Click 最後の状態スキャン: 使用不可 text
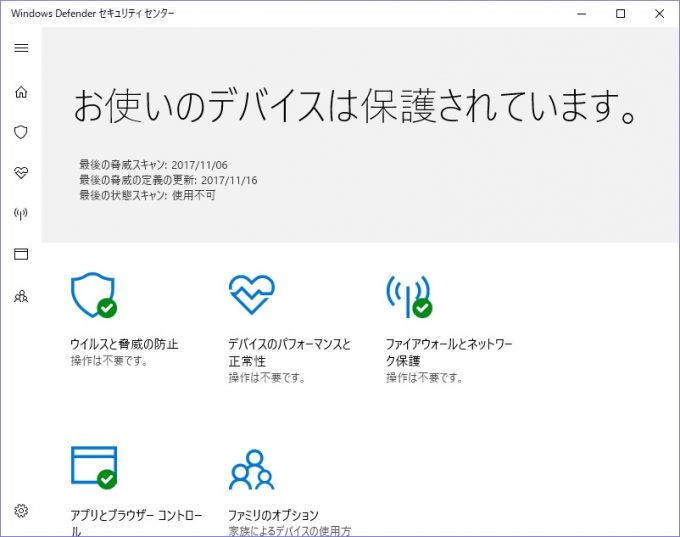Viewport: 680px width, 537px height. coord(147,195)
